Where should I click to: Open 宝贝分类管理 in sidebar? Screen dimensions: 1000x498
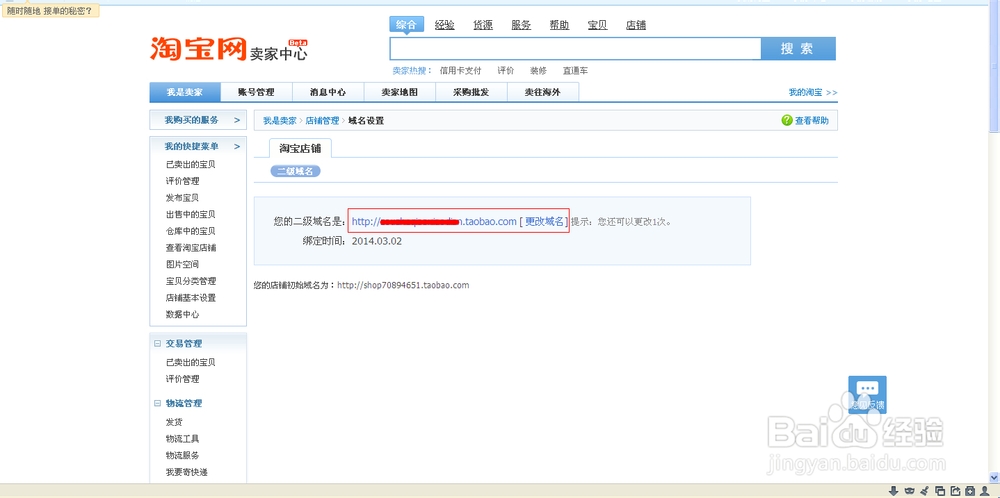pos(191,281)
